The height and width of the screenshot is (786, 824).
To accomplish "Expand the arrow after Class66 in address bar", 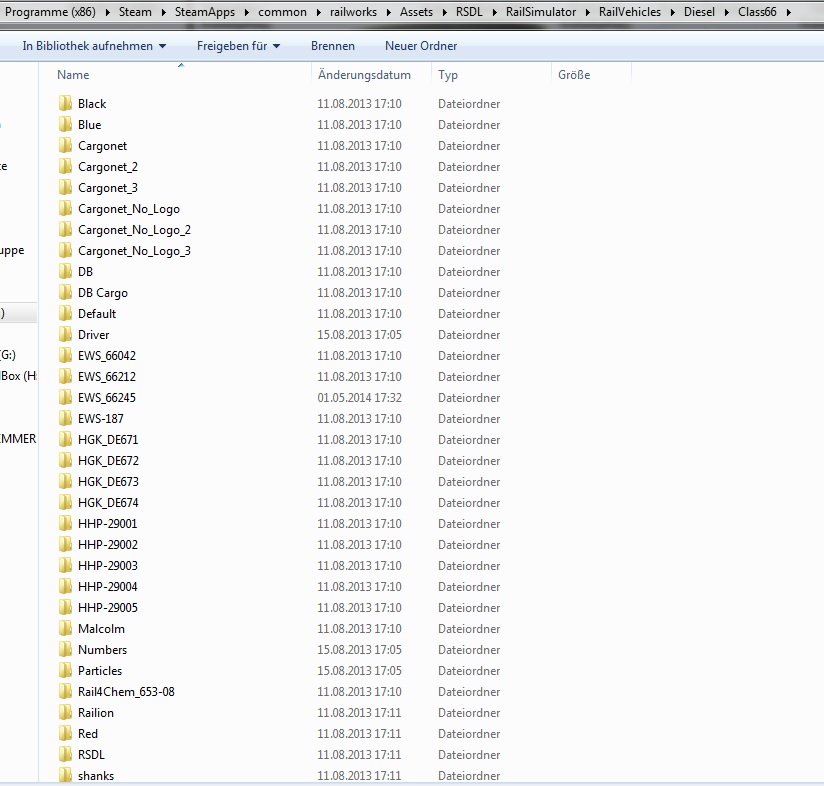I will (x=788, y=12).
